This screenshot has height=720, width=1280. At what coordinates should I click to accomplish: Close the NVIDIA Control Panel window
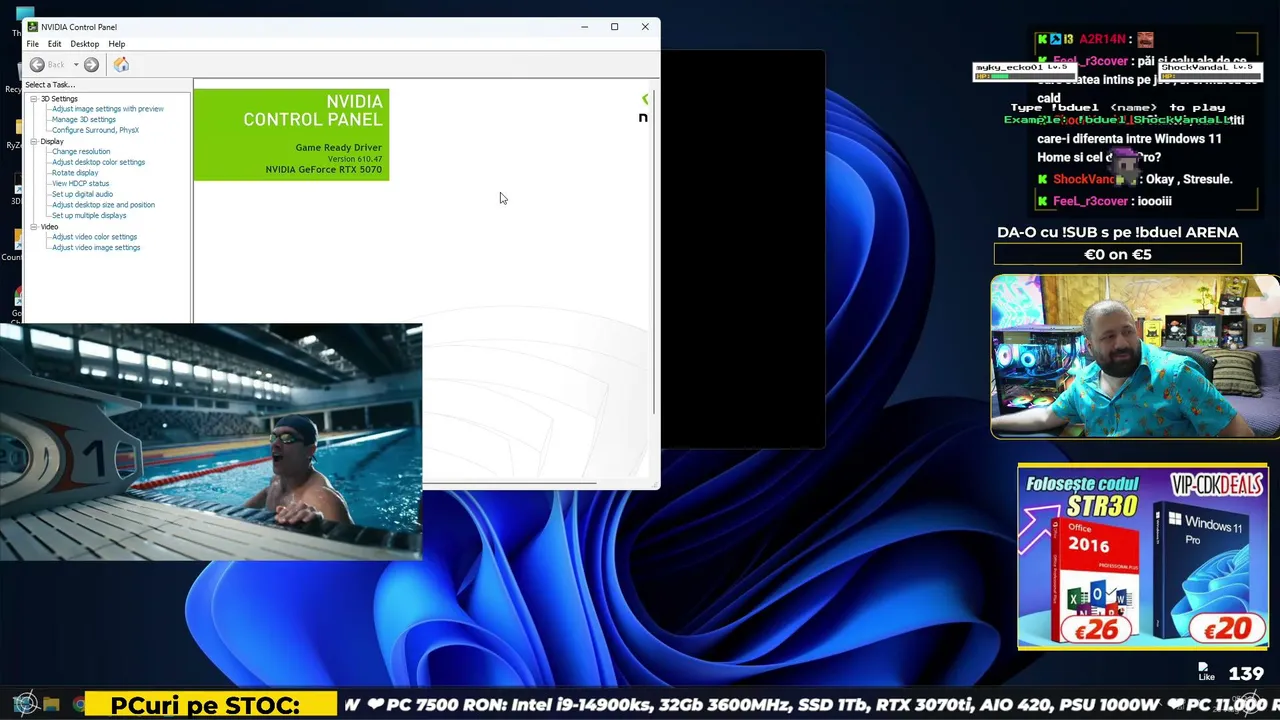(x=645, y=27)
